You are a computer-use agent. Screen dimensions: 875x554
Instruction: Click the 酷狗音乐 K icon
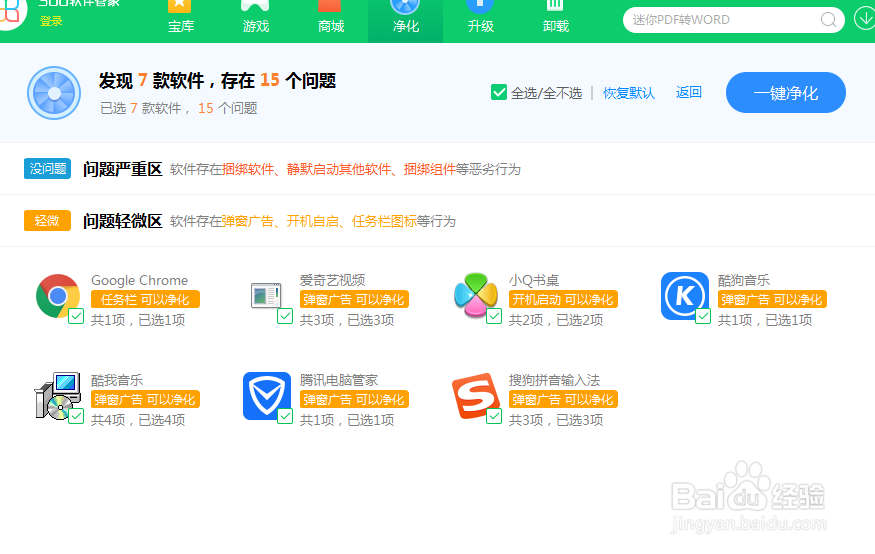coord(685,296)
